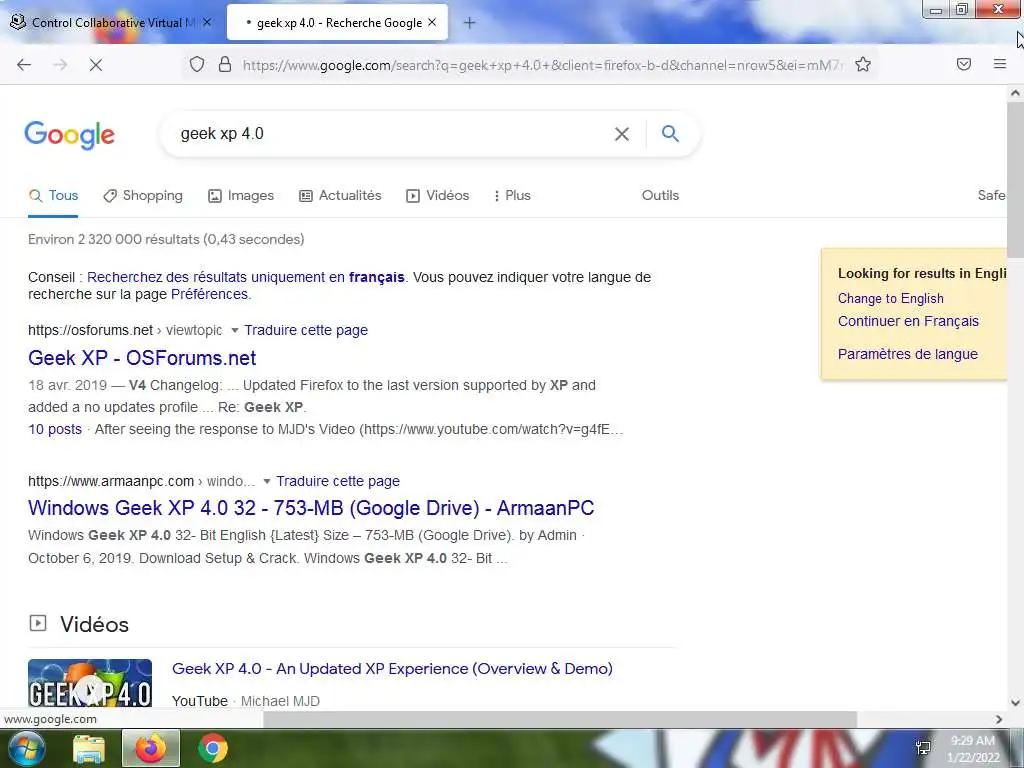
Task: Click the vertical scrollbar thumb
Action: click(1016, 180)
